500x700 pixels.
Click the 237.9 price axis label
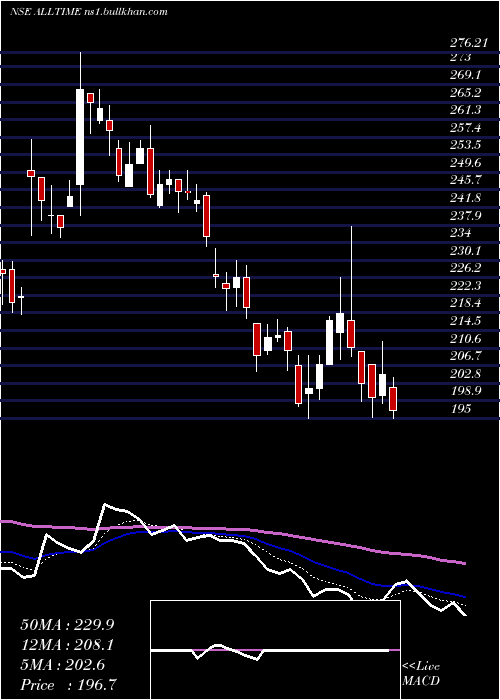pos(465,216)
